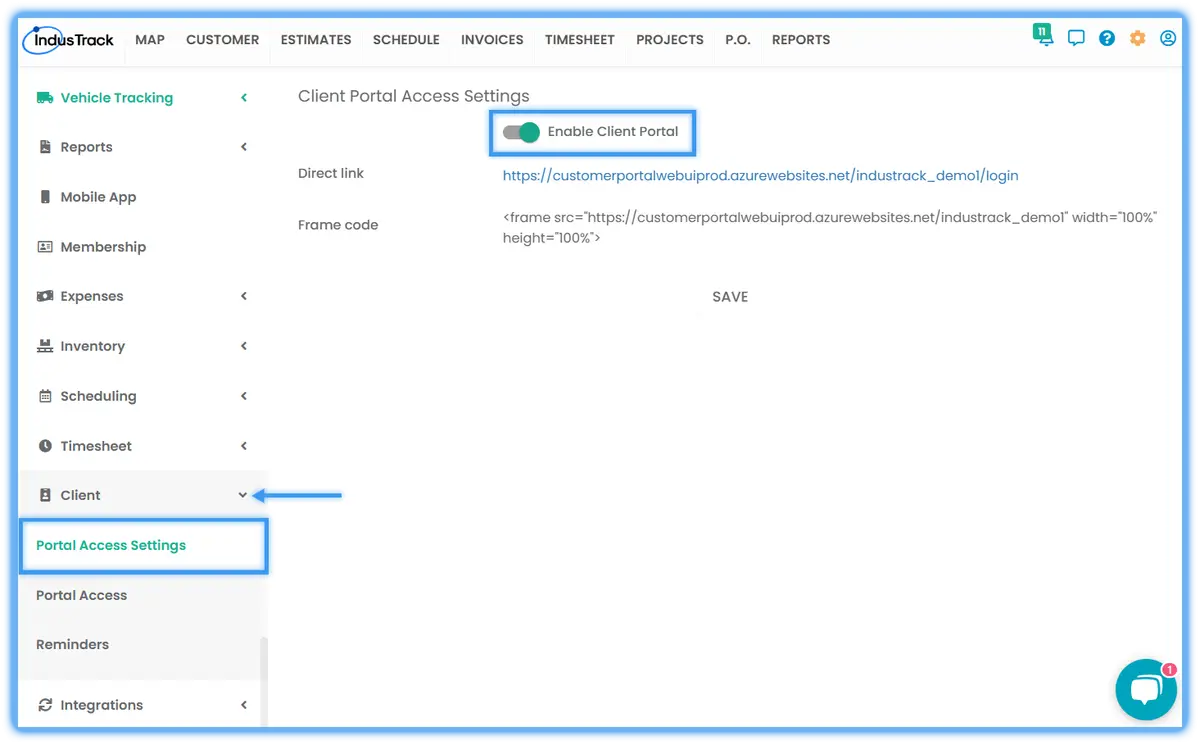The width and height of the screenshot is (1200, 745).
Task: Expand the sidebar Timesheet chevron
Action: coord(244,446)
